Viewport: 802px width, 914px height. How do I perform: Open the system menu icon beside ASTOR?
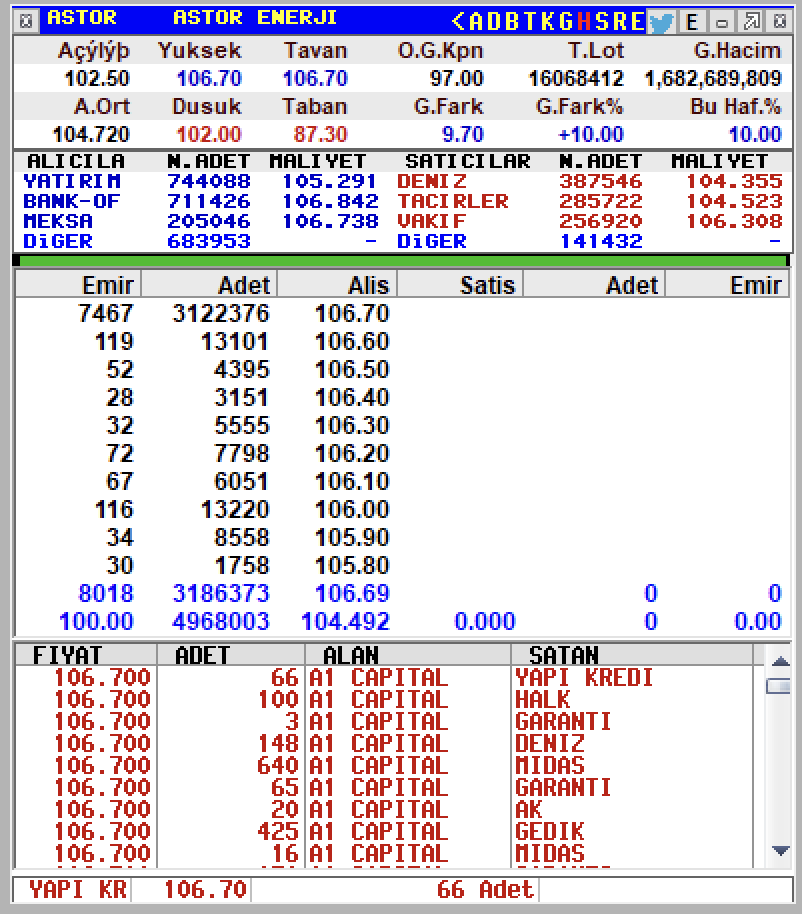[26, 21]
